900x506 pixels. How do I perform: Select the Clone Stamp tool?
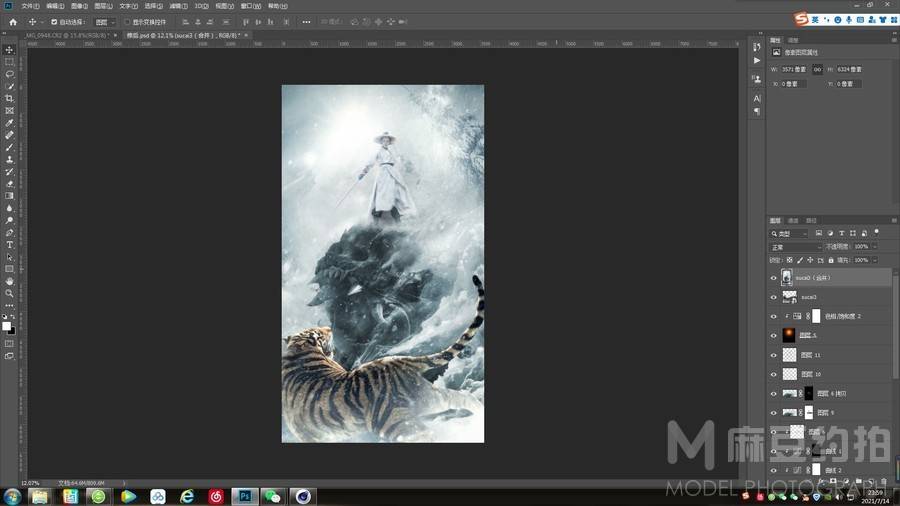pos(9,159)
